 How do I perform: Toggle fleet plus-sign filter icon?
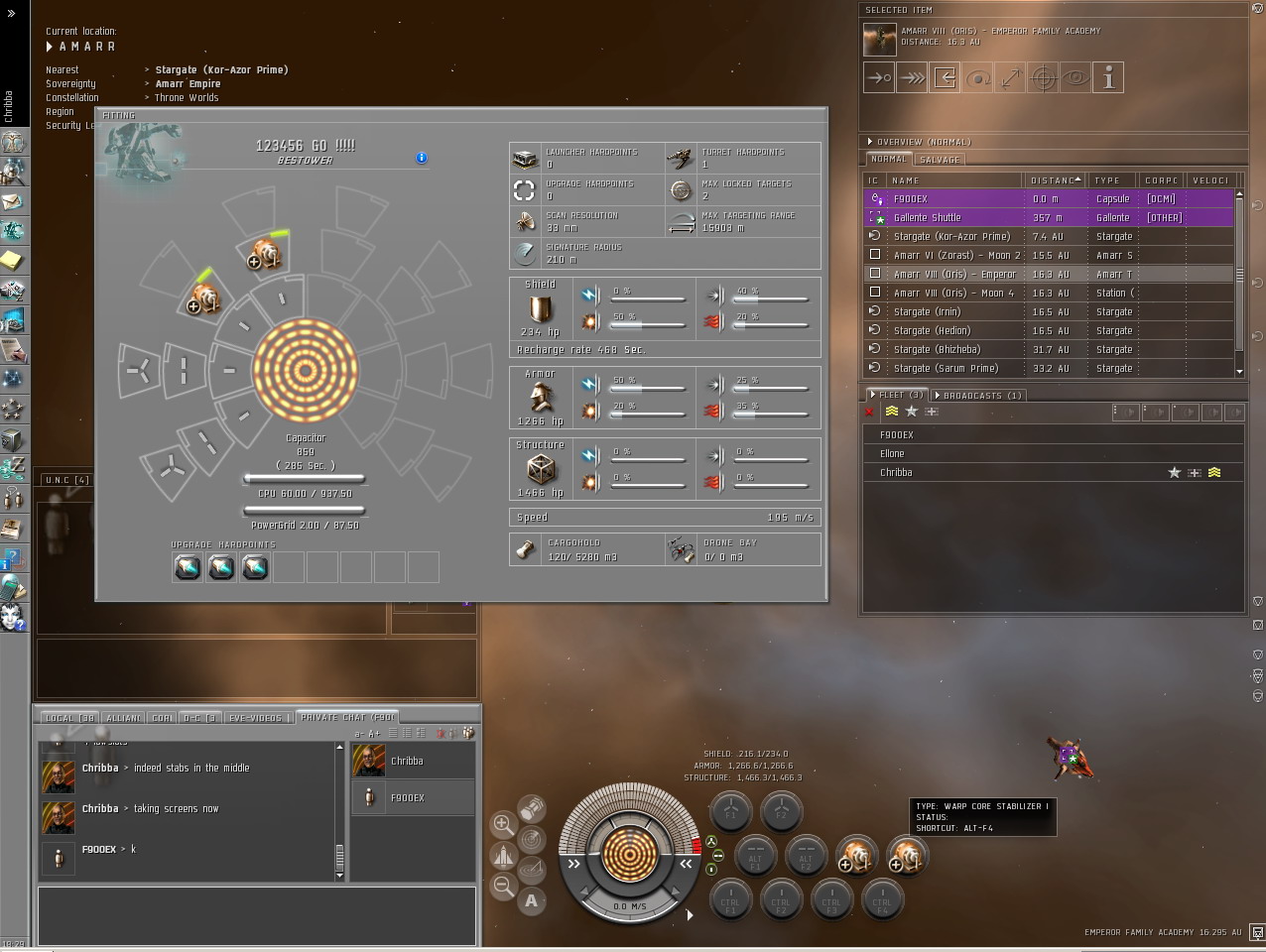tap(932, 412)
